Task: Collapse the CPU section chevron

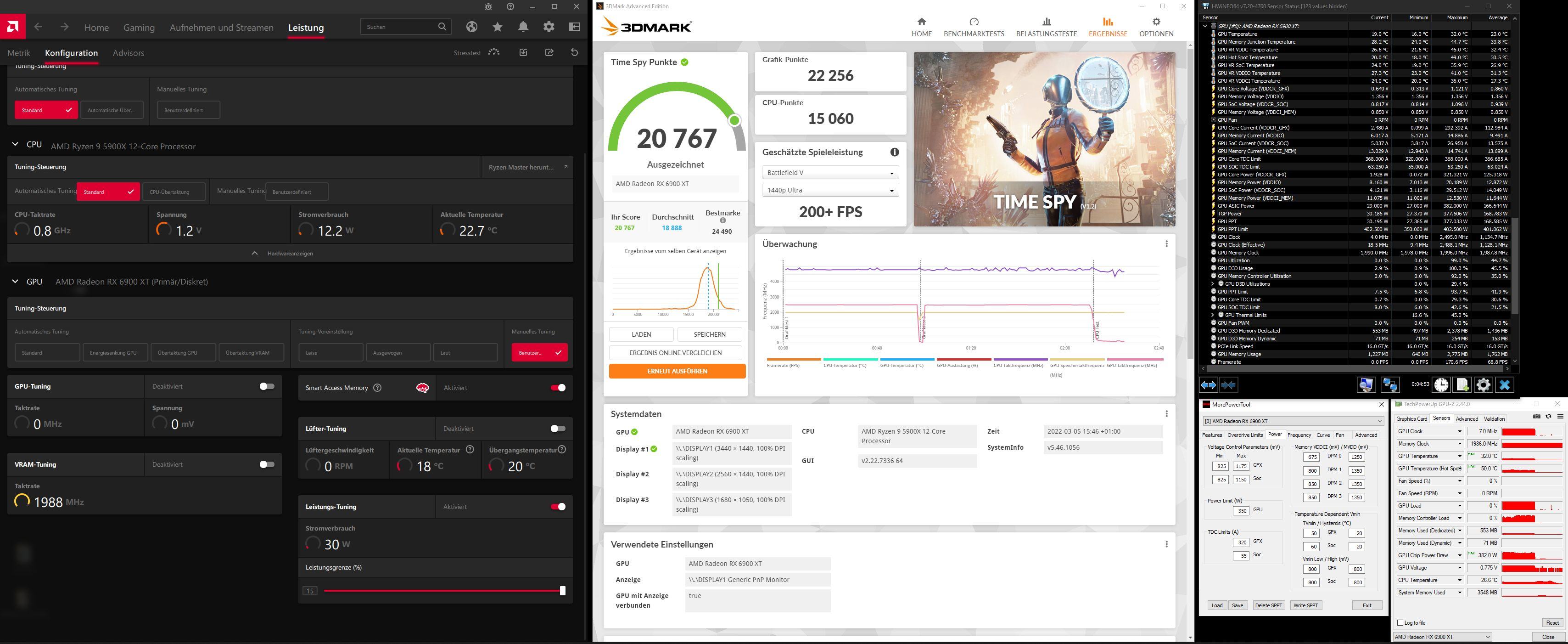Action: point(15,144)
